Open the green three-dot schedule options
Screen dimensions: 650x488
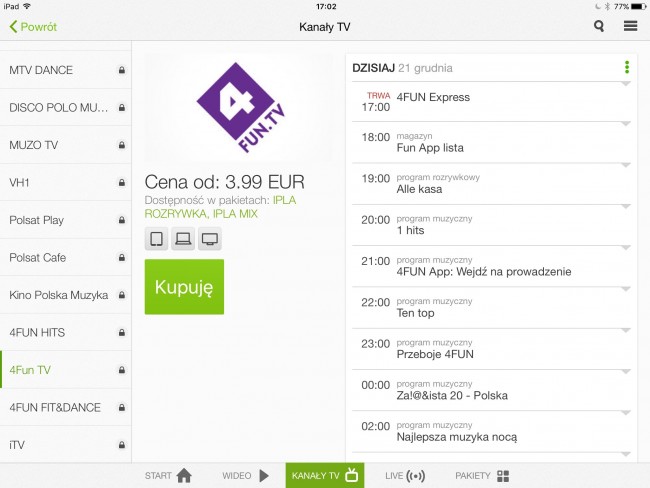pos(627,67)
